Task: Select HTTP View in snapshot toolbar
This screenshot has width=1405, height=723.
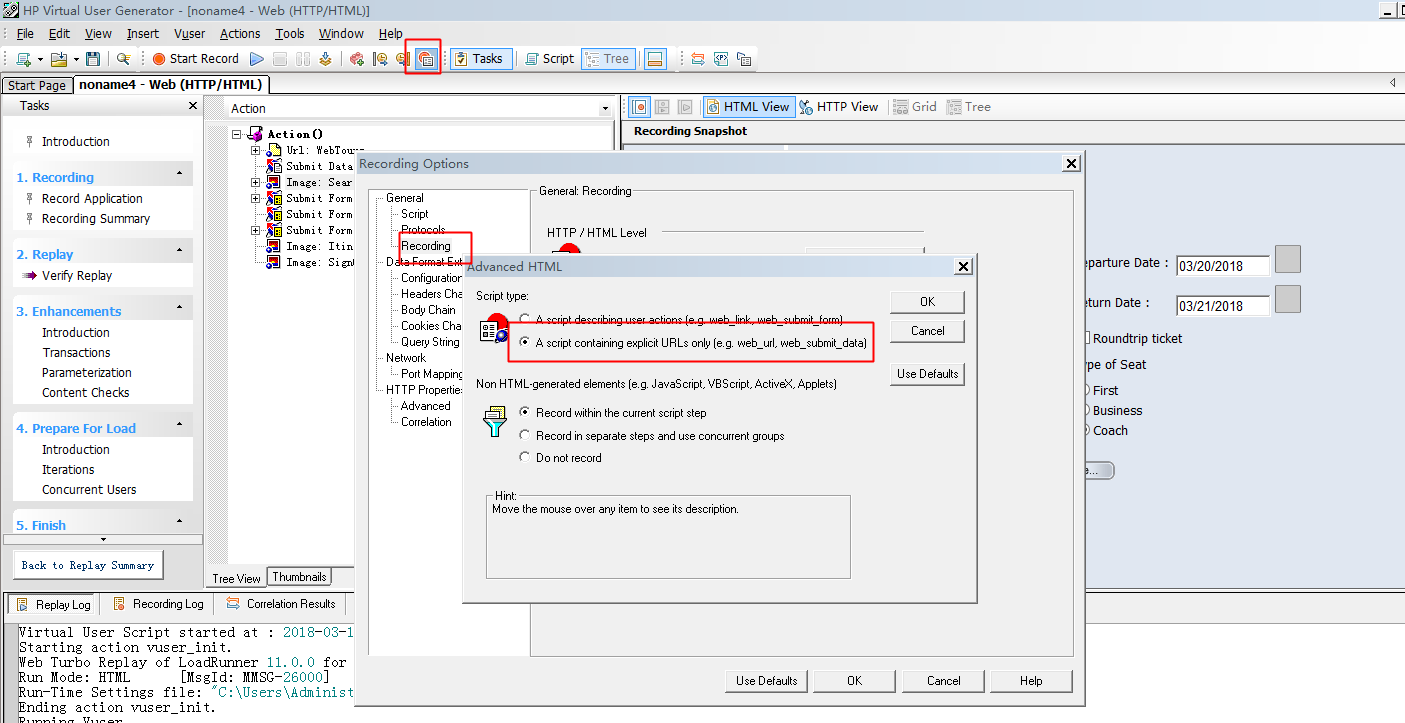Action: pos(838,107)
